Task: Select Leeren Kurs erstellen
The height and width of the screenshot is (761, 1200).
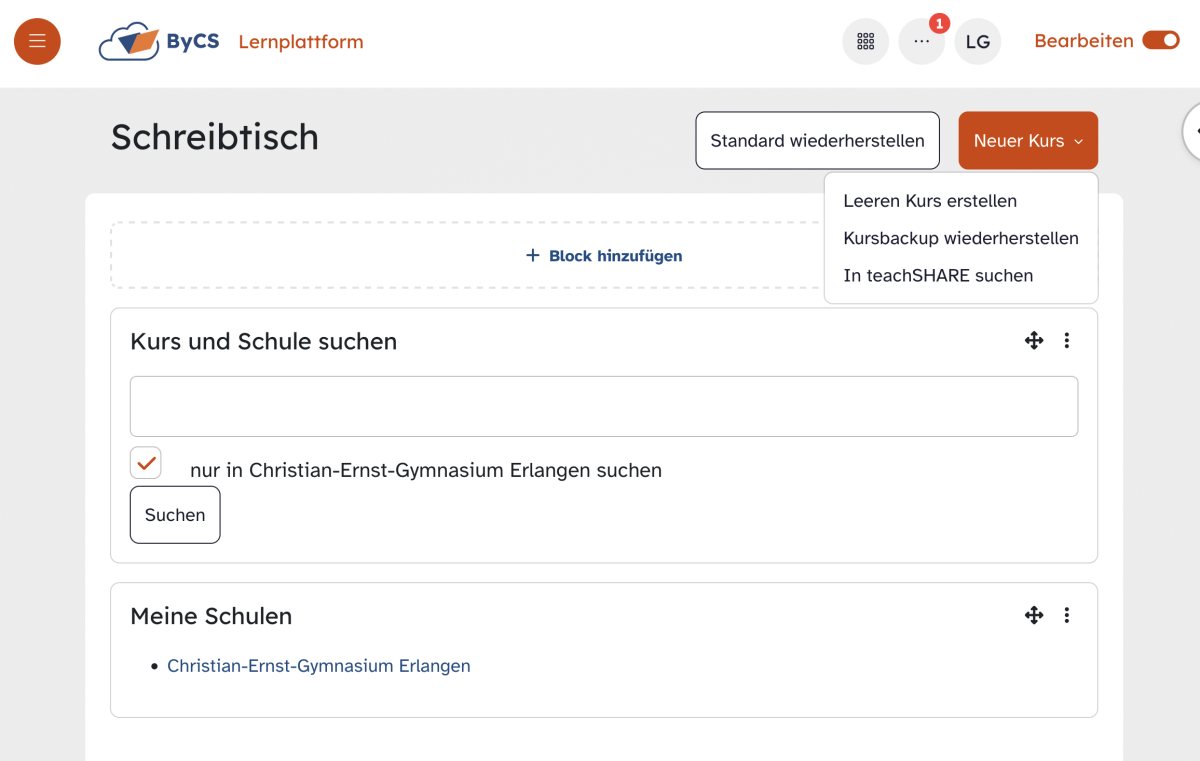Action: (x=930, y=201)
